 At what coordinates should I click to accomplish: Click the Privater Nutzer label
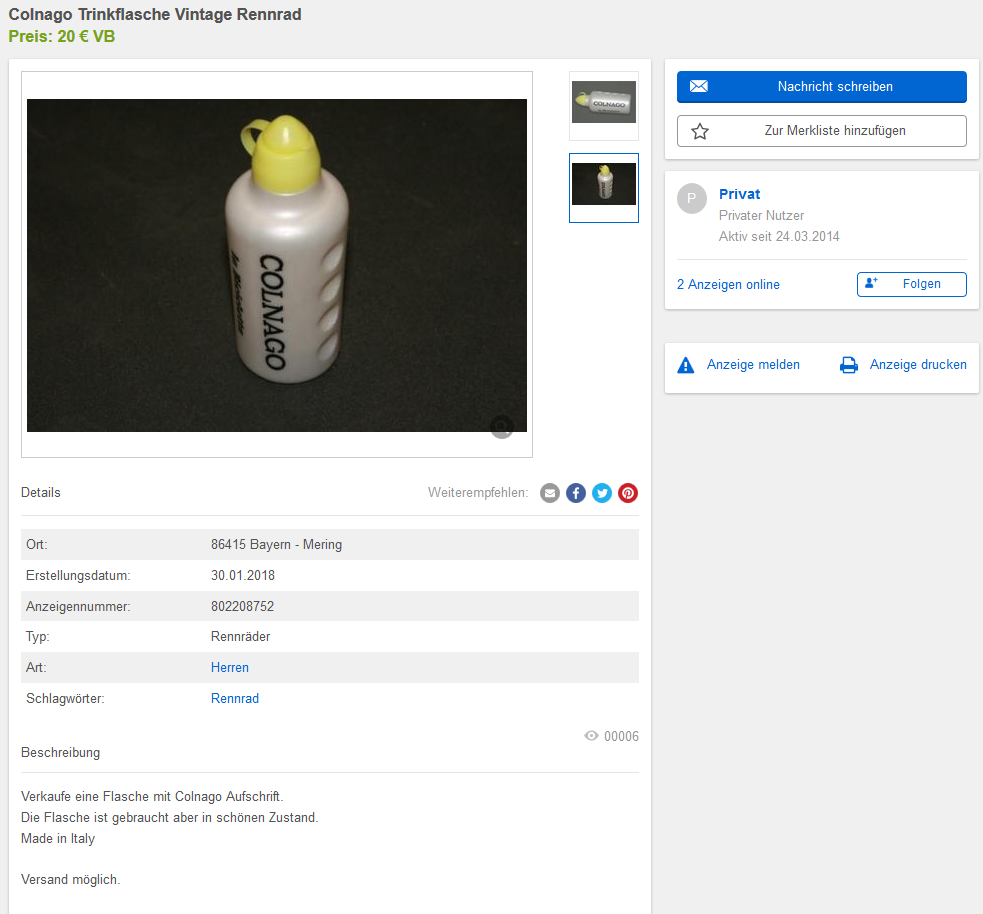click(761, 216)
